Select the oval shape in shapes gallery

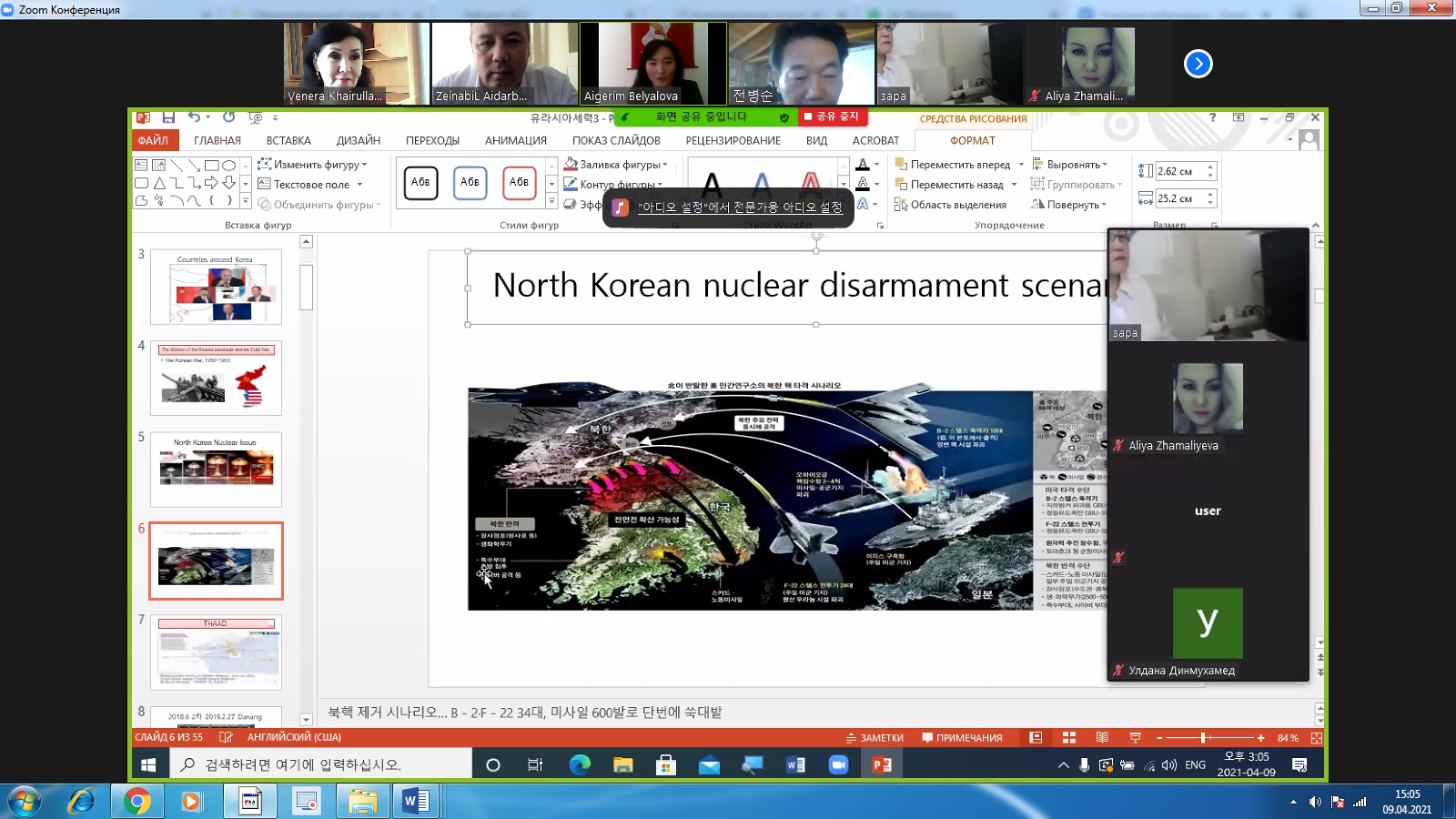tap(229, 166)
